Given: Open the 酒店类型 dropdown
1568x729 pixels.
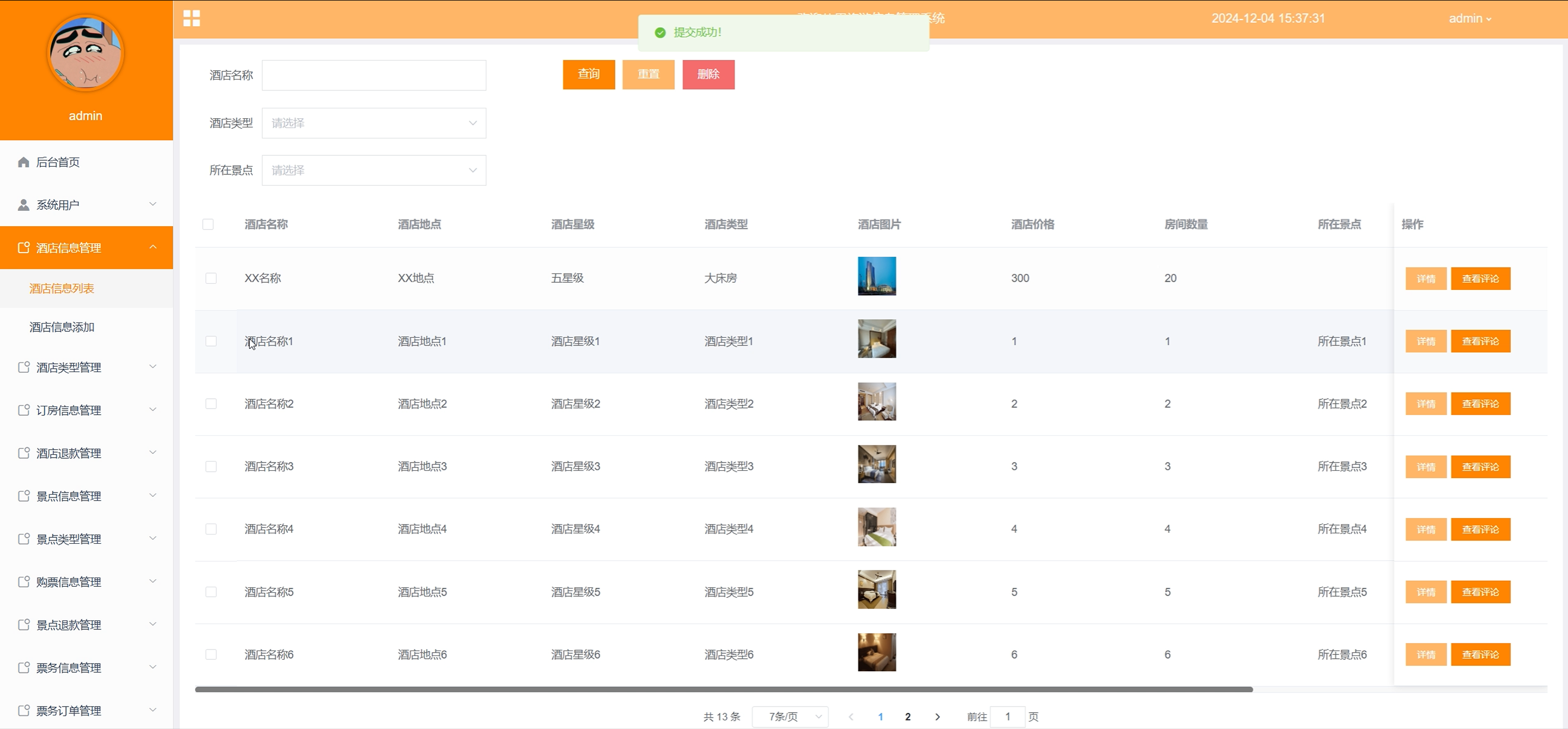Looking at the screenshot, I should (x=374, y=123).
